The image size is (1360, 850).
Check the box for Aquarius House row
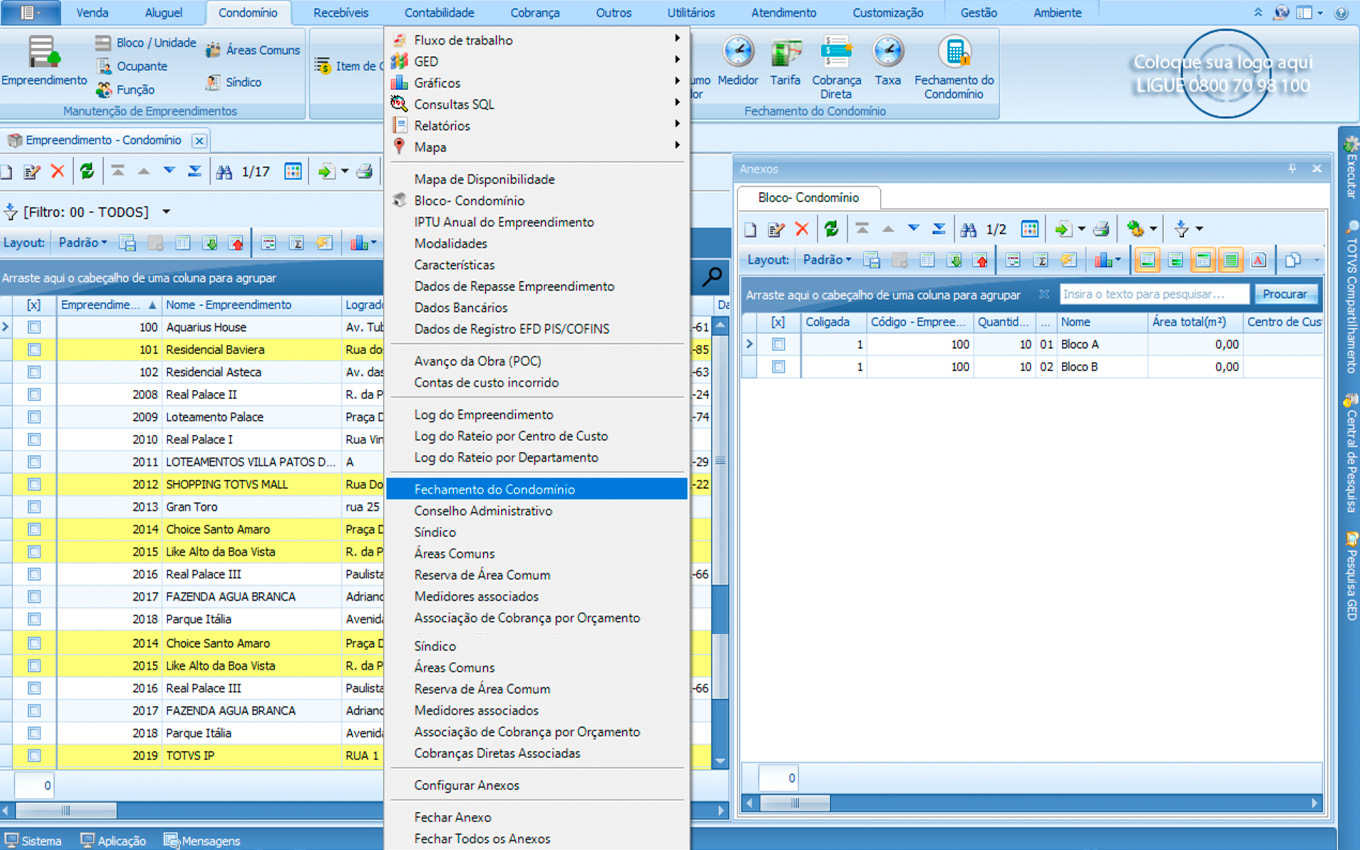[34, 327]
